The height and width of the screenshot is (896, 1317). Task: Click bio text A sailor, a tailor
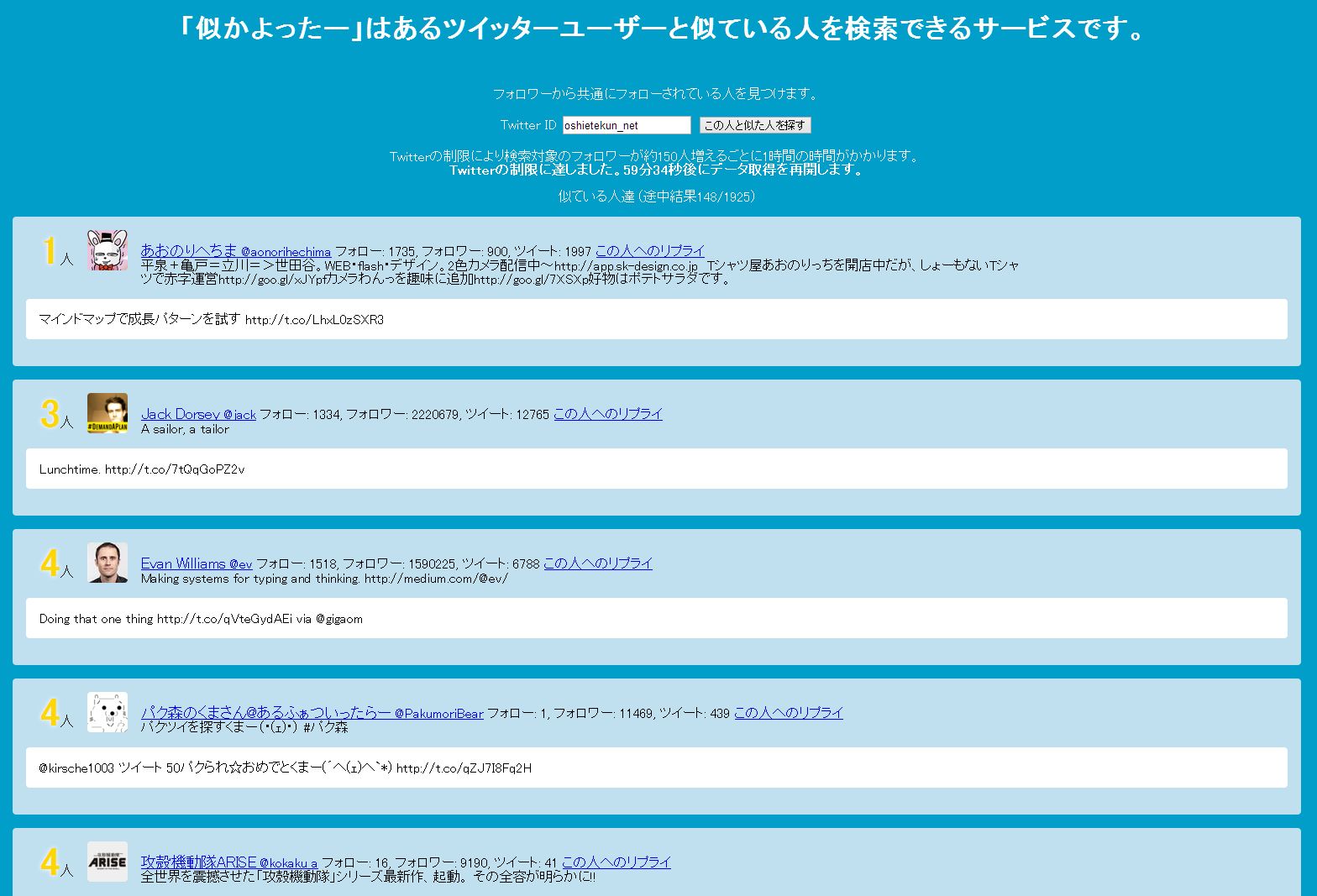pos(185,429)
